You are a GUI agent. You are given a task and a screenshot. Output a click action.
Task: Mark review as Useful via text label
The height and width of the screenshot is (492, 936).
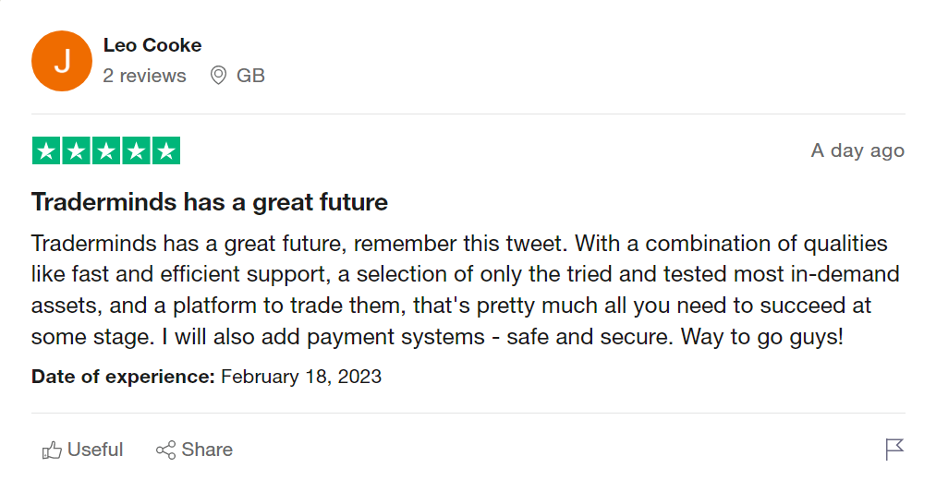tap(95, 450)
